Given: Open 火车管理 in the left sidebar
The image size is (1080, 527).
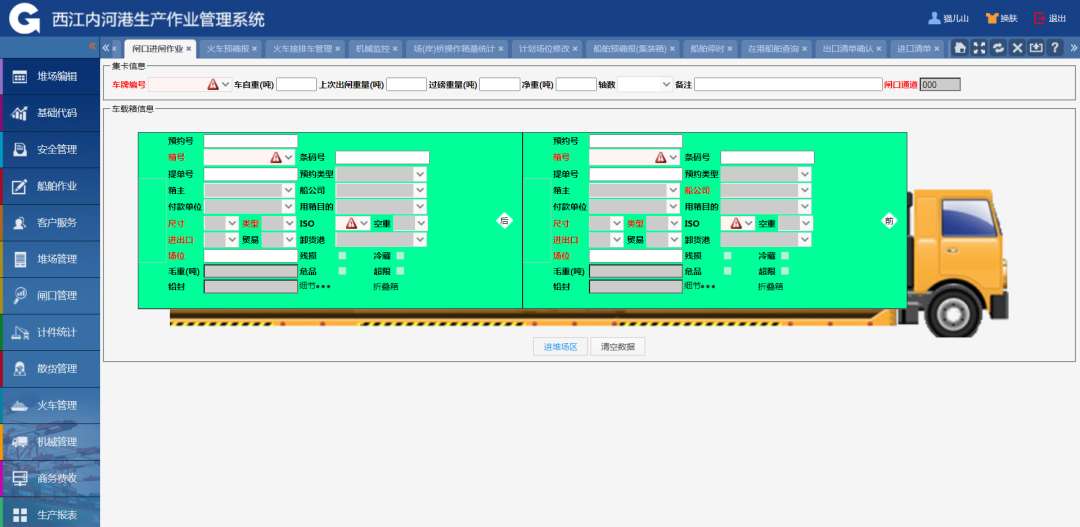Looking at the screenshot, I should (50, 405).
